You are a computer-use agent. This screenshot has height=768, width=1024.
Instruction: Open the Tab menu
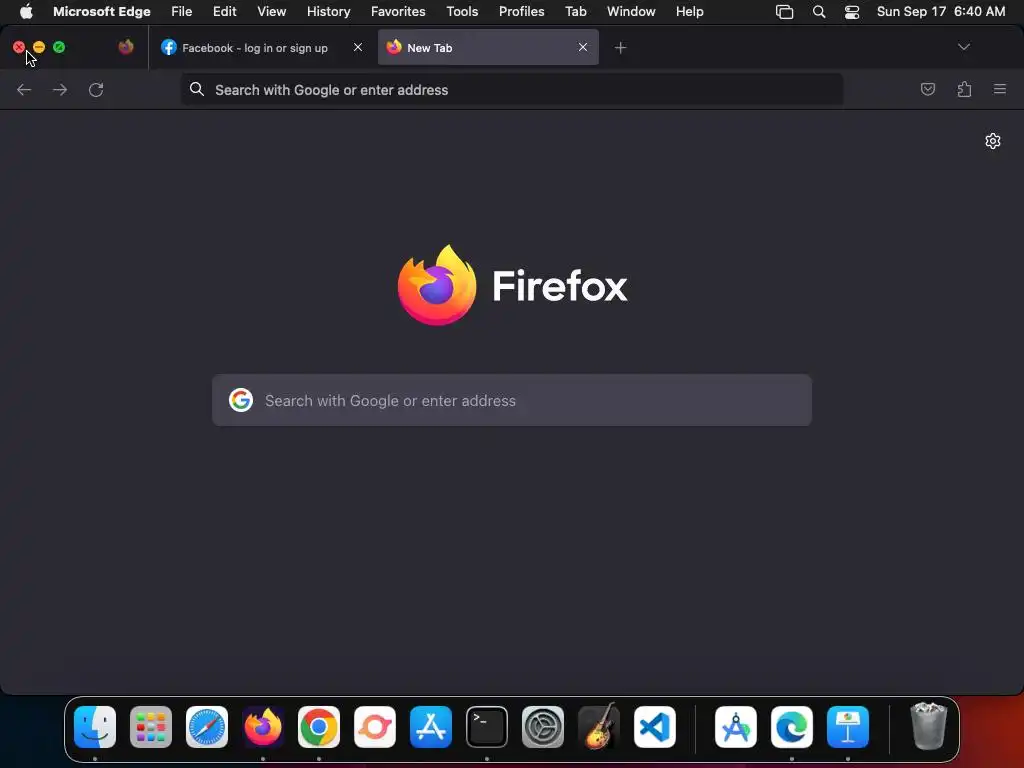pos(576,12)
